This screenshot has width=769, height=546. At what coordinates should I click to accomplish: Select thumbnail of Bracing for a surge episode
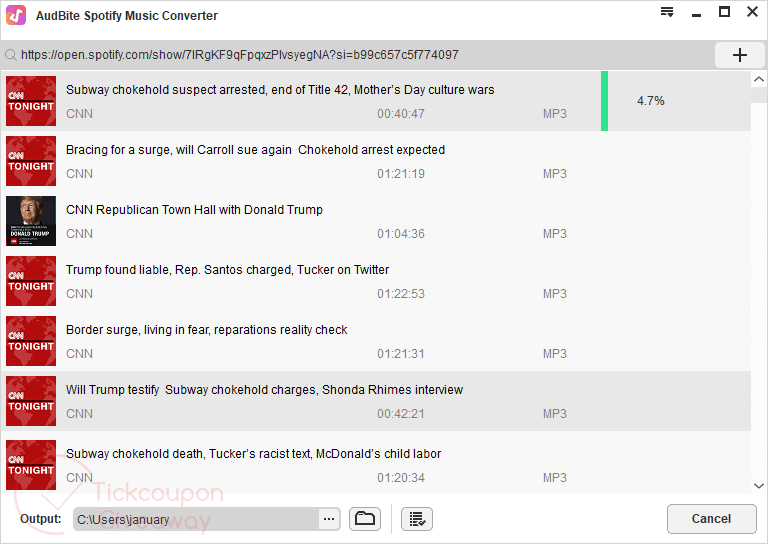pos(31,161)
